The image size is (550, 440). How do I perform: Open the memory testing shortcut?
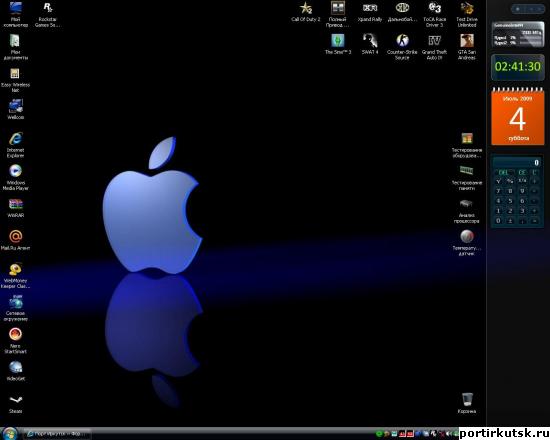467,178
